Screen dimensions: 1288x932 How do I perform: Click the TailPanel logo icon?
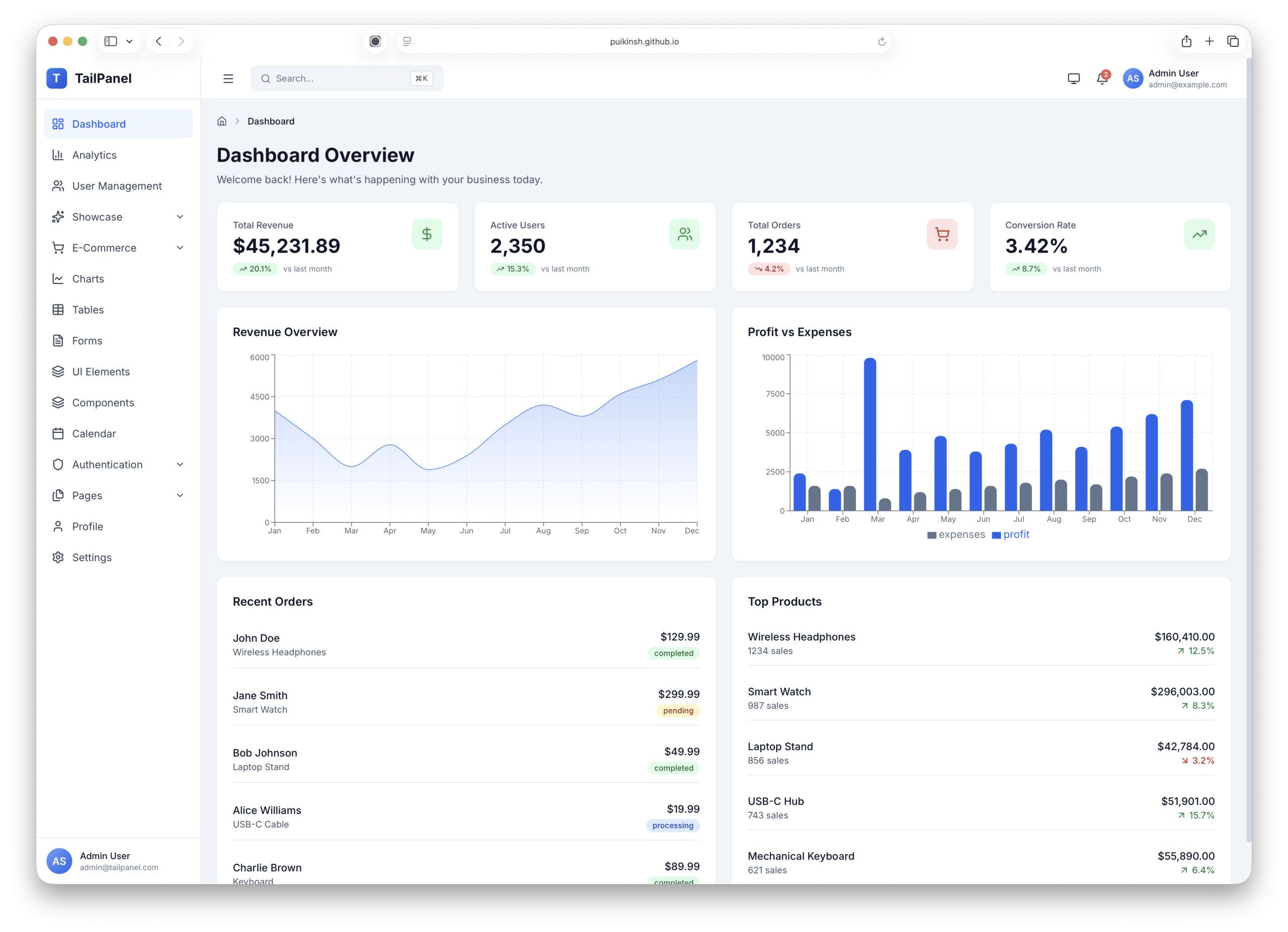[x=57, y=79]
